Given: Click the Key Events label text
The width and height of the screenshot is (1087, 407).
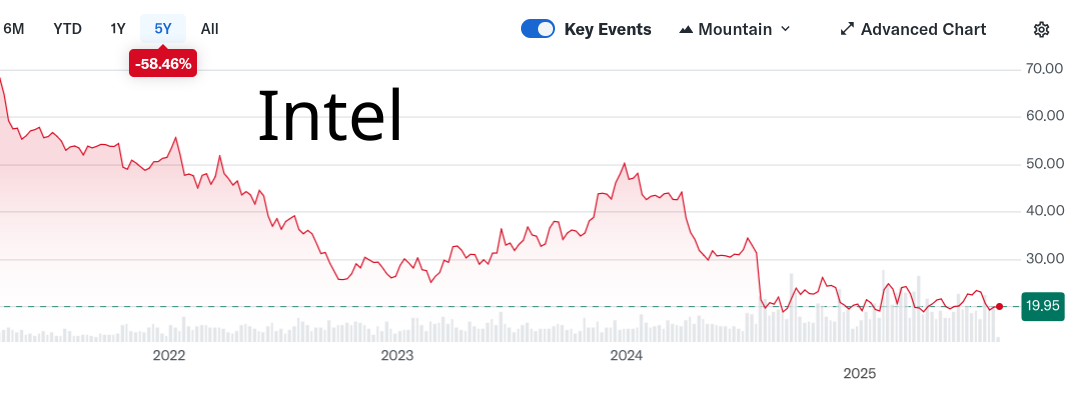Looking at the screenshot, I should click(607, 29).
